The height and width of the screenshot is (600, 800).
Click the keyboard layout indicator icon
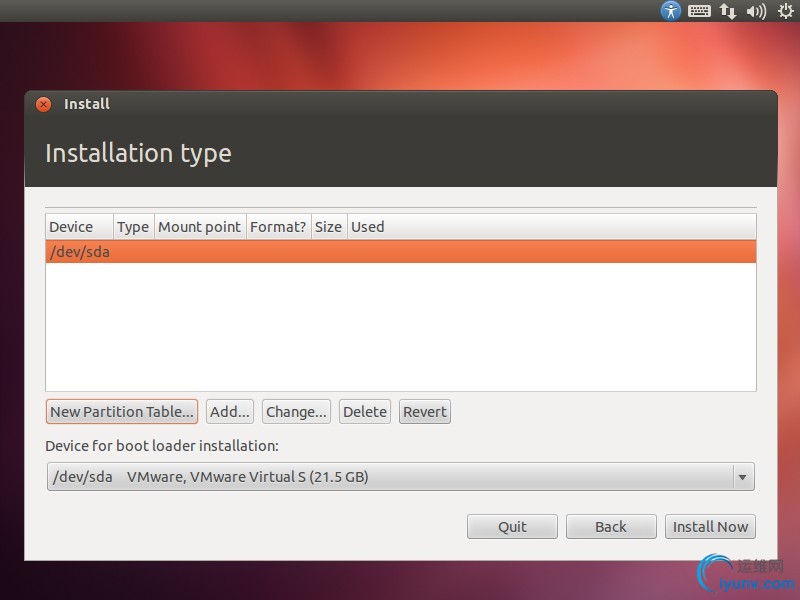point(699,11)
